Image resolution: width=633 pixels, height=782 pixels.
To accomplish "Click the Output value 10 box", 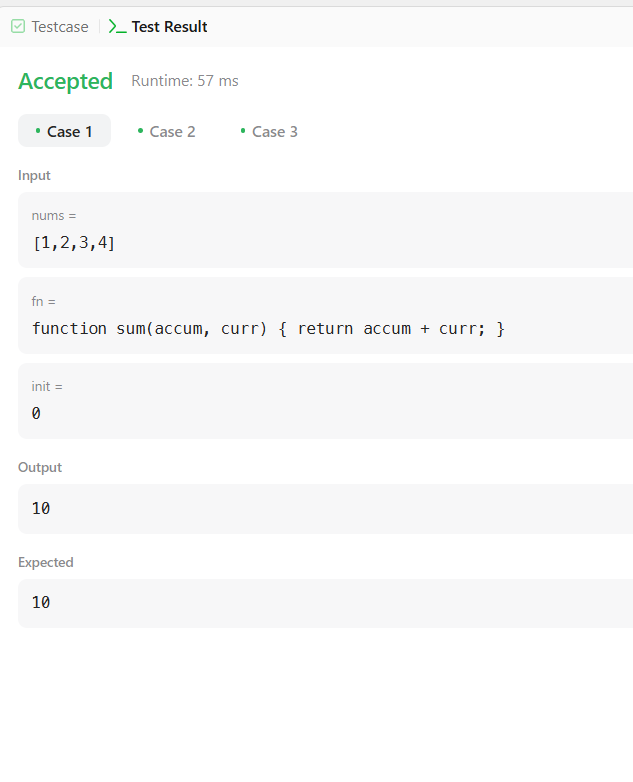I will 325,509.
